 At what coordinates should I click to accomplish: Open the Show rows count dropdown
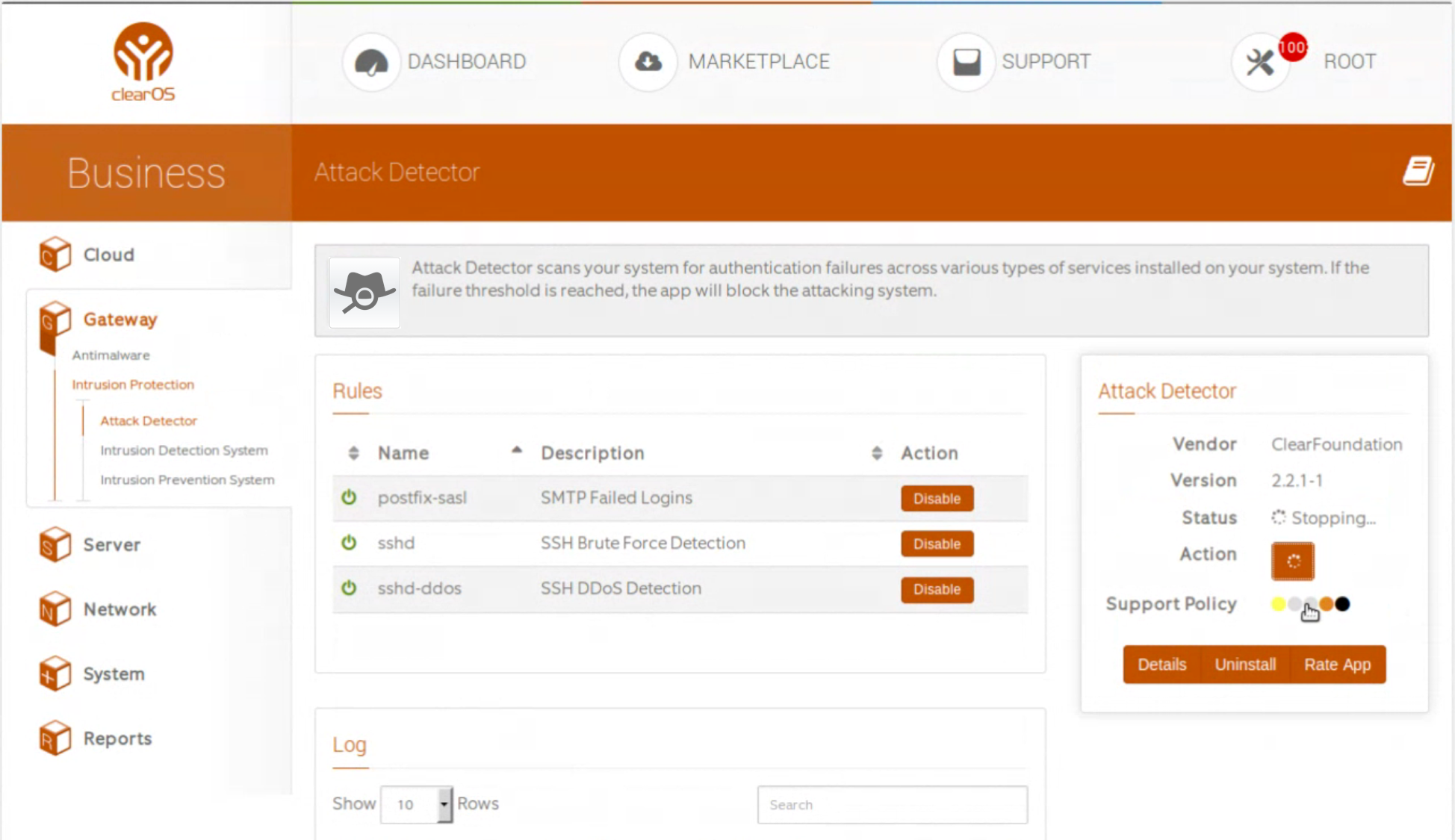[417, 804]
